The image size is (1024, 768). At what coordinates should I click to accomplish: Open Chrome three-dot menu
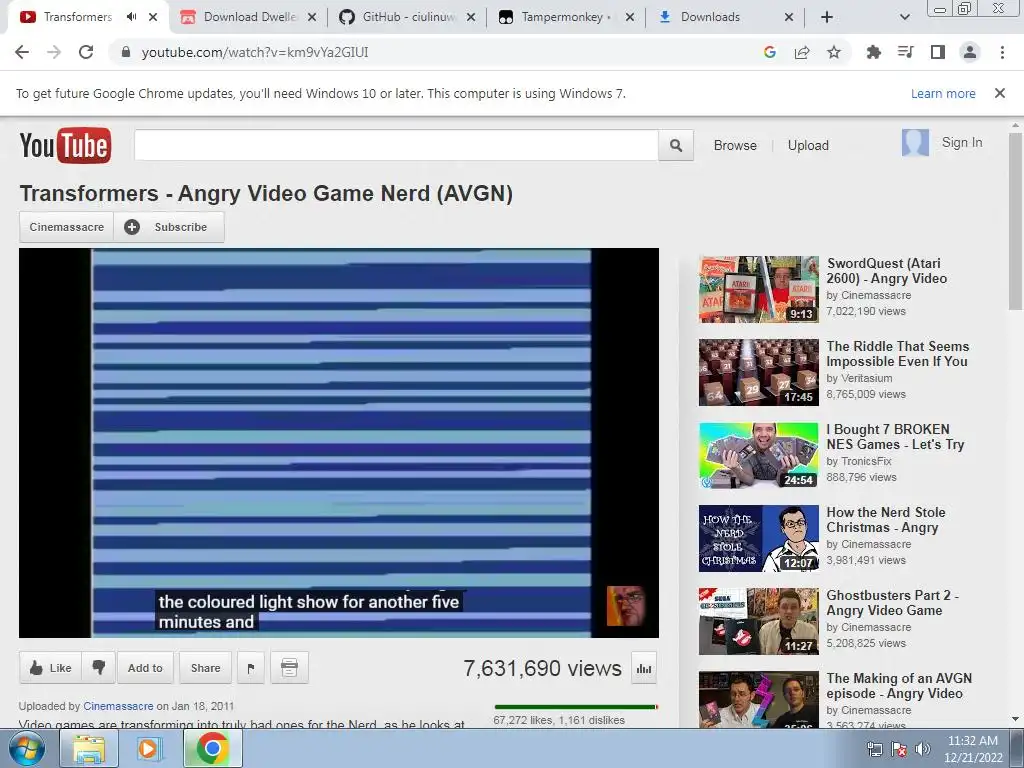1002,52
